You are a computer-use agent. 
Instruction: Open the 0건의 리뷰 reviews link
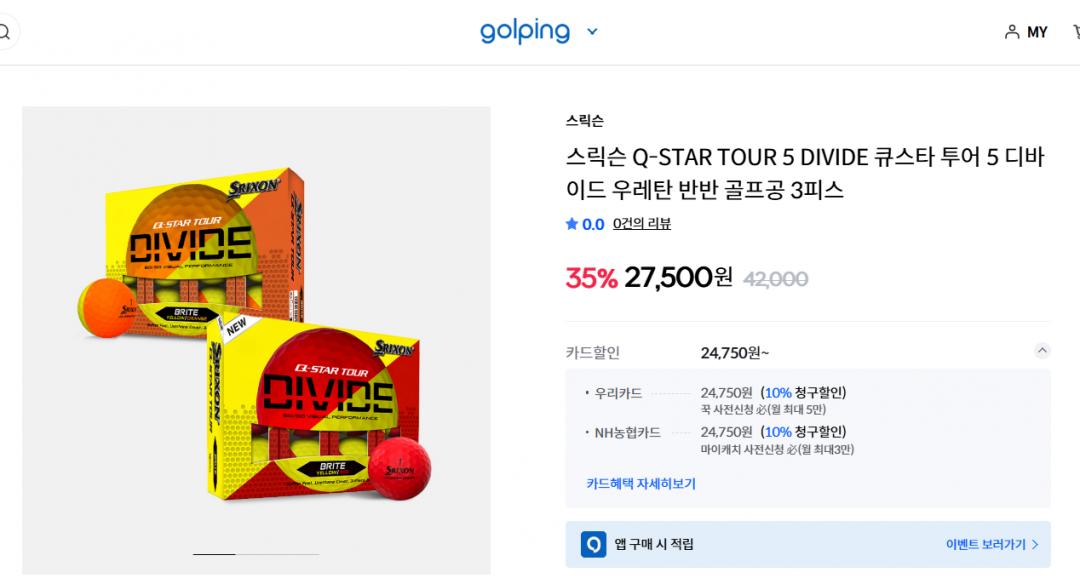[x=642, y=224]
